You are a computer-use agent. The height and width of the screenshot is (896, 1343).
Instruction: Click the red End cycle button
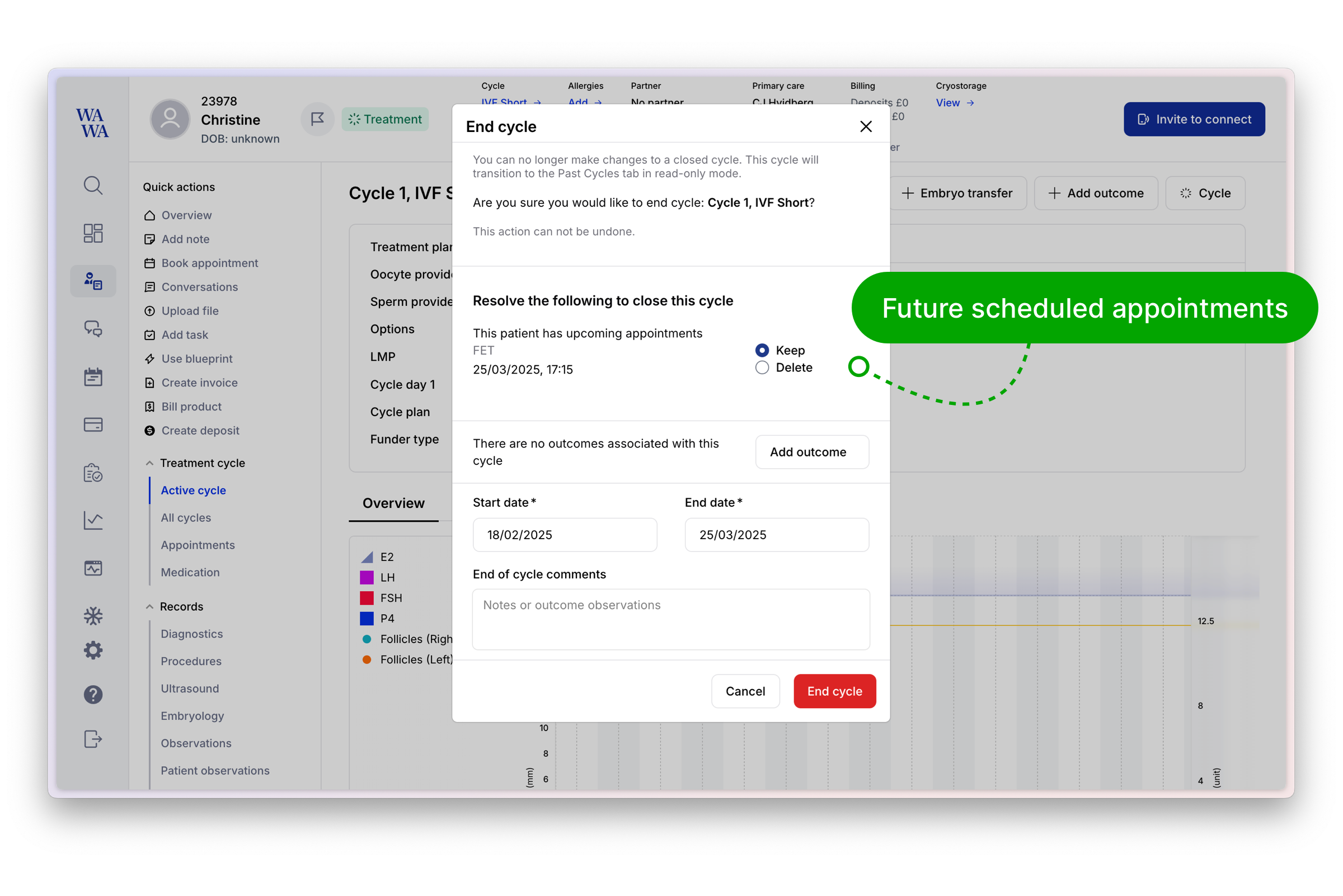point(834,691)
